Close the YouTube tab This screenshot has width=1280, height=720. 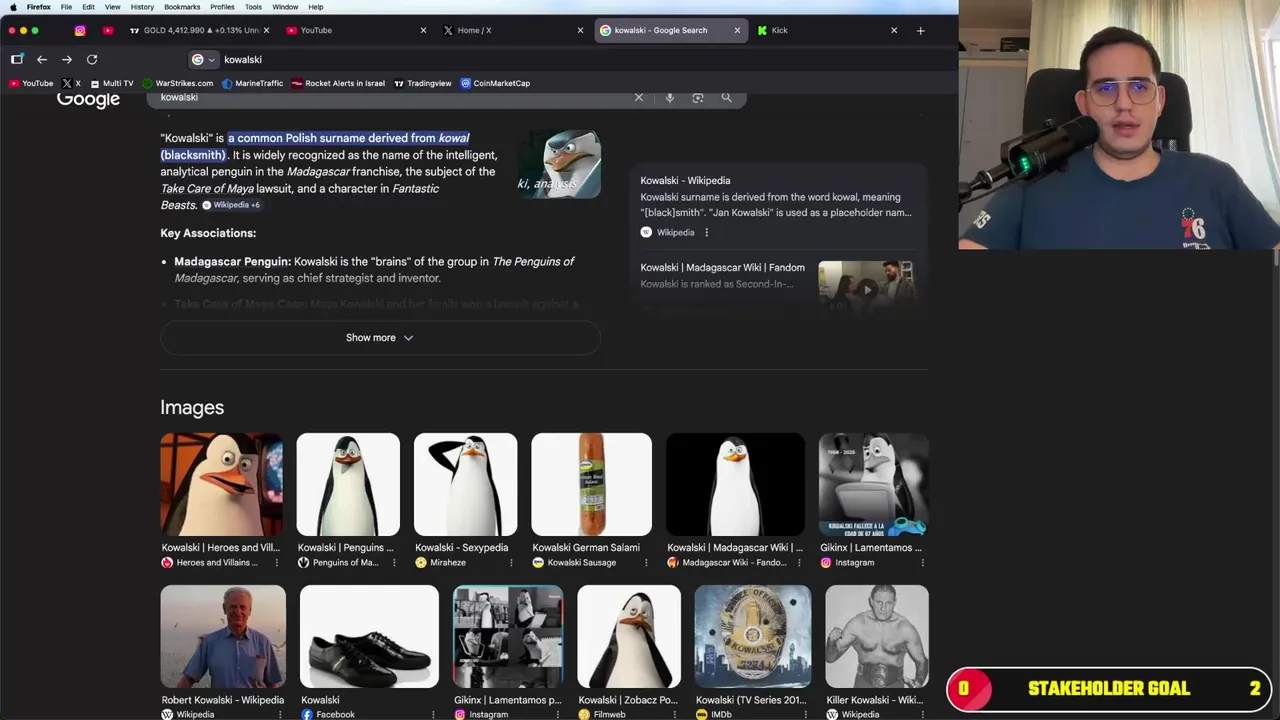(x=423, y=30)
